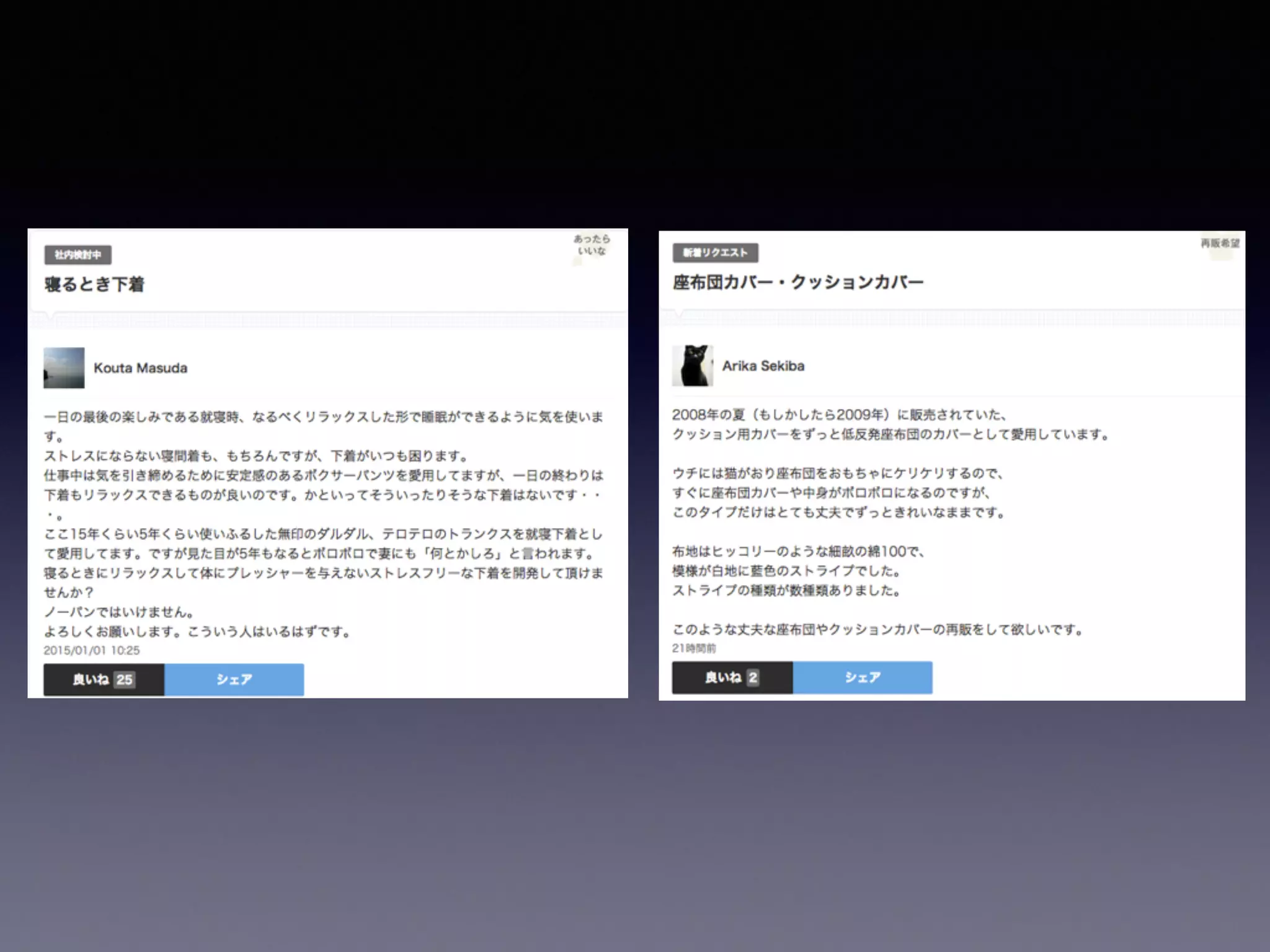Open the Arika Sekiba username link
Image resolution: width=1270 pixels, height=952 pixels.
[x=763, y=366]
